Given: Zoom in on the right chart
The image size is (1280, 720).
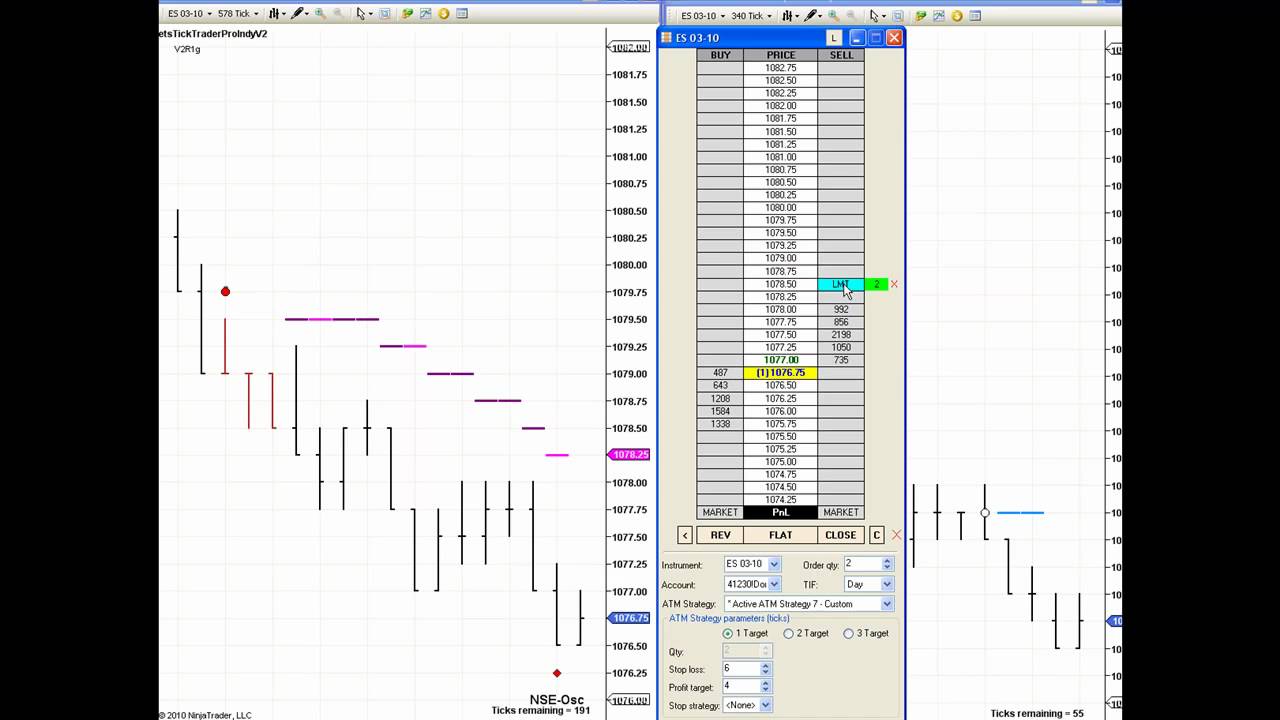Looking at the screenshot, I should pos(834,16).
